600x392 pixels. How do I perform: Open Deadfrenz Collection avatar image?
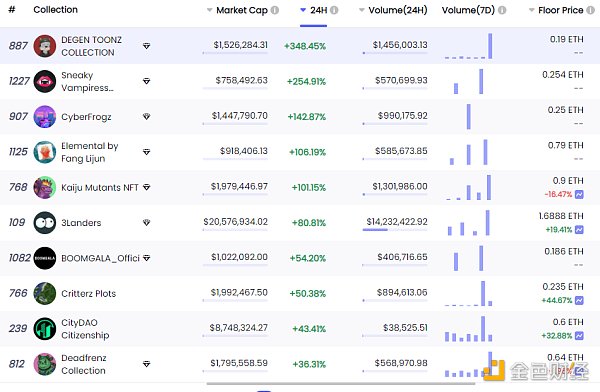45,364
